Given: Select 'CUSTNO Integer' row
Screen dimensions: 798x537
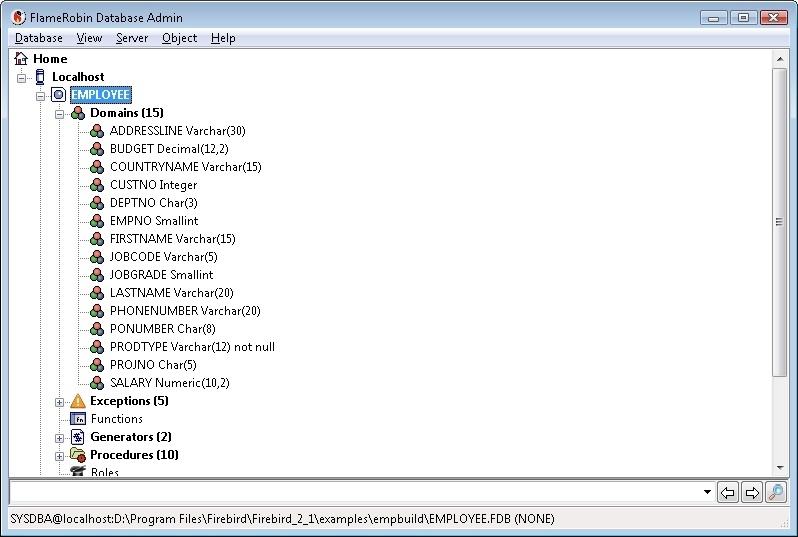Looking at the screenshot, I should point(153,185).
